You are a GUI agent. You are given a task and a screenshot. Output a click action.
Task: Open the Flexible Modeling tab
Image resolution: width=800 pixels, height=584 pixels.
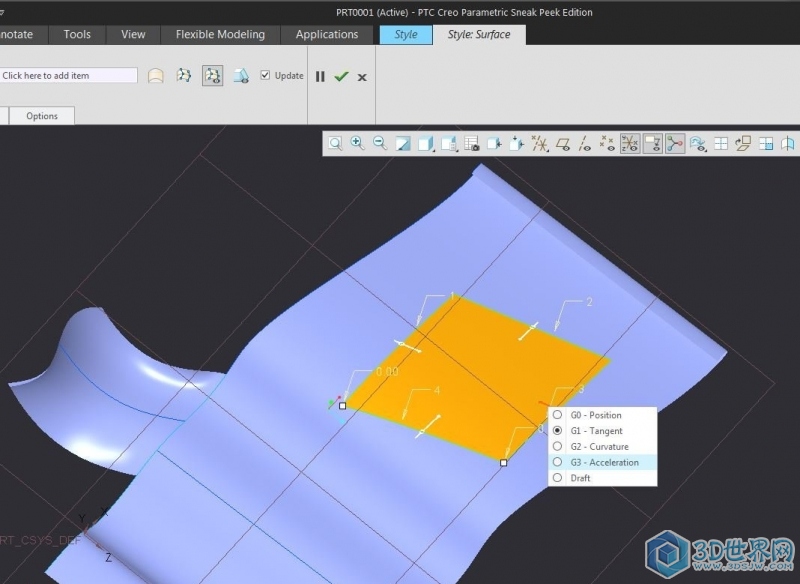click(220, 34)
